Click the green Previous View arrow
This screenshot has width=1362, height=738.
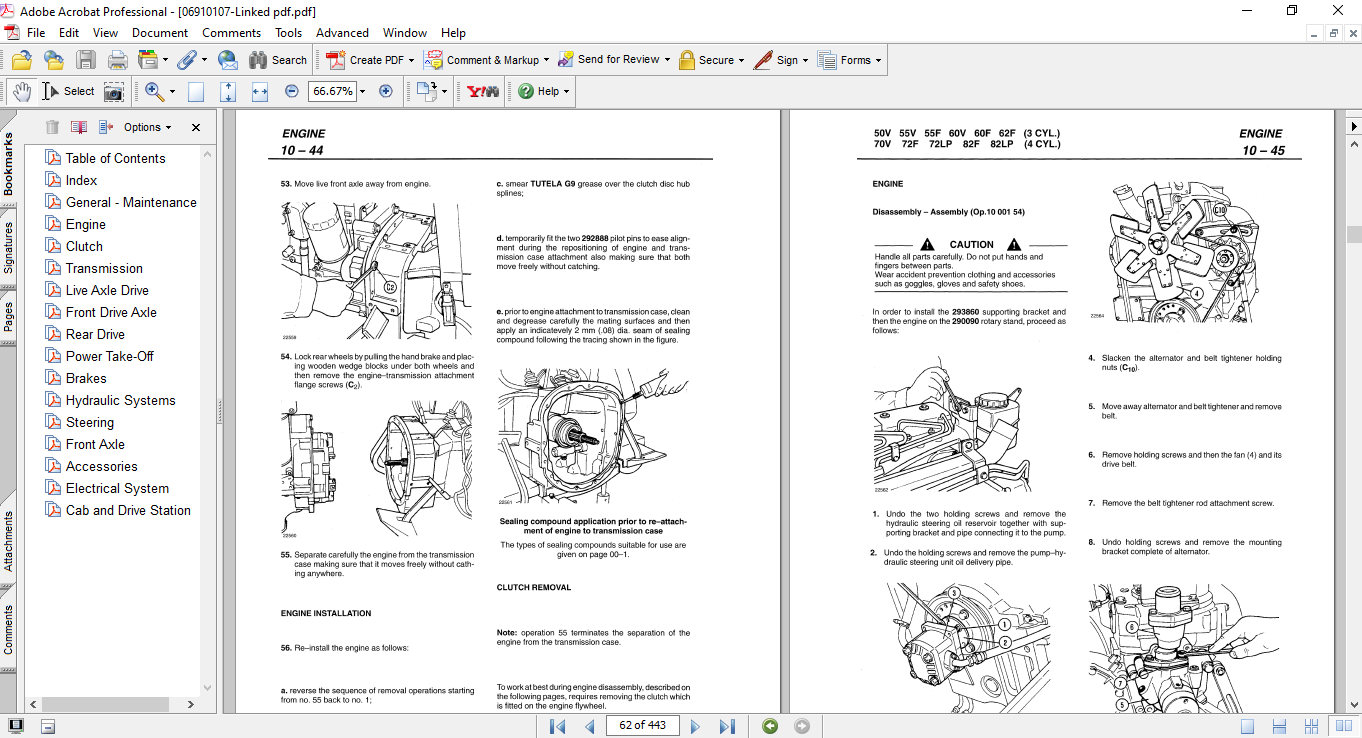point(769,726)
